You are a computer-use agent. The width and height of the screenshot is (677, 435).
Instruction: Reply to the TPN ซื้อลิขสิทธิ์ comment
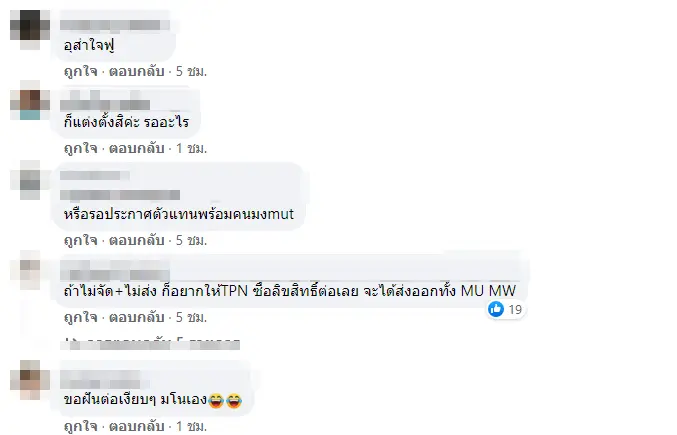pyautogui.click(x=136, y=318)
